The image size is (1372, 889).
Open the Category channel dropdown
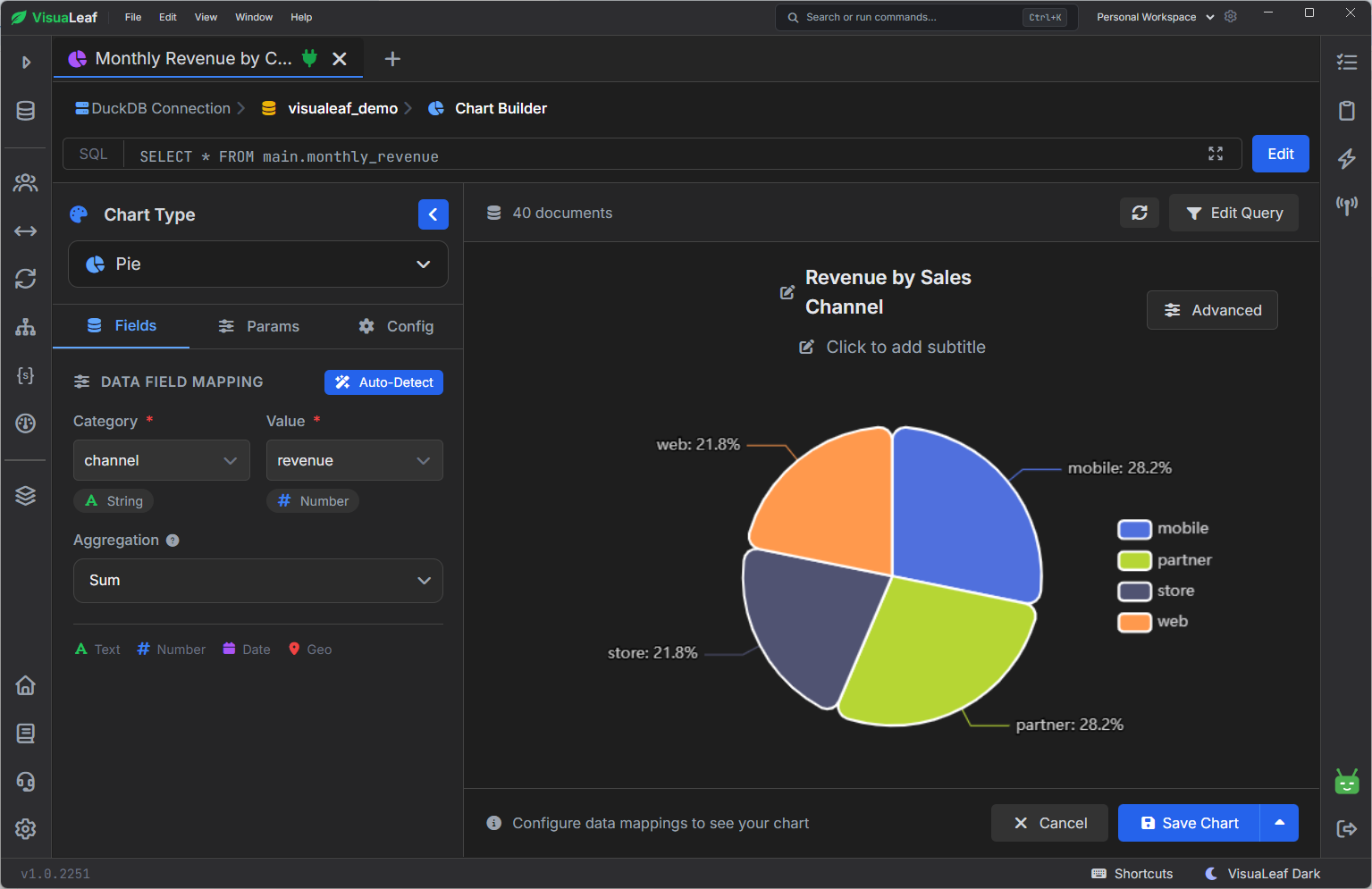coord(162,461)
